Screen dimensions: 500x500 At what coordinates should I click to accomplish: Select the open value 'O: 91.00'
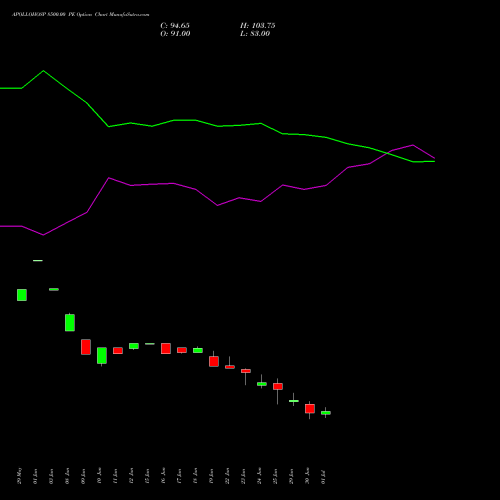(175, 34)
